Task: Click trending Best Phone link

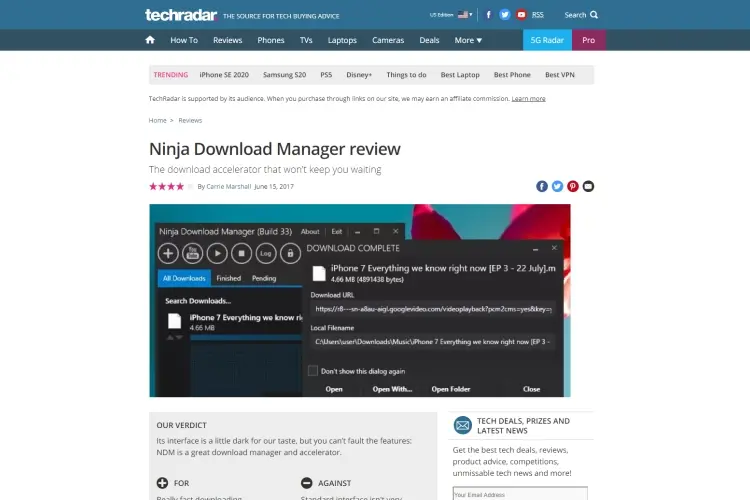Action: coord(512,75)
